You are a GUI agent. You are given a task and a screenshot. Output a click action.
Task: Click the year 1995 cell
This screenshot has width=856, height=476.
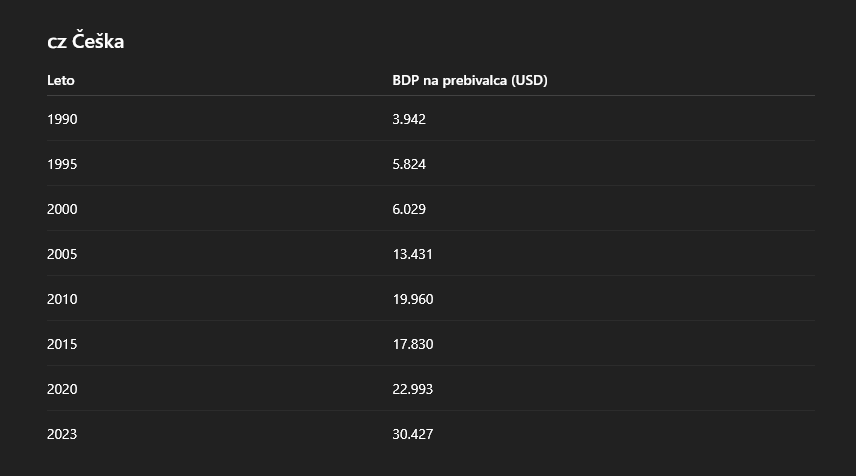point(62,164)
